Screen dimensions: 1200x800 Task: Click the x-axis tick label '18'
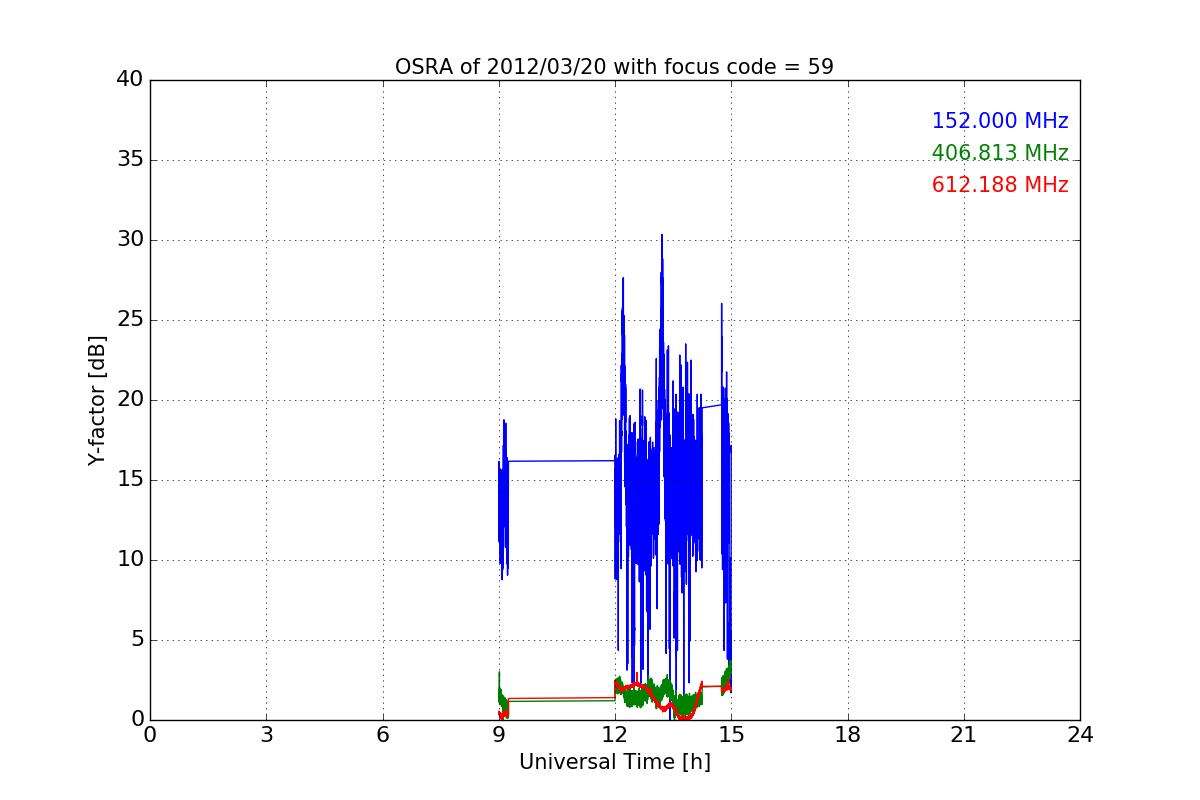click(848, 735)
